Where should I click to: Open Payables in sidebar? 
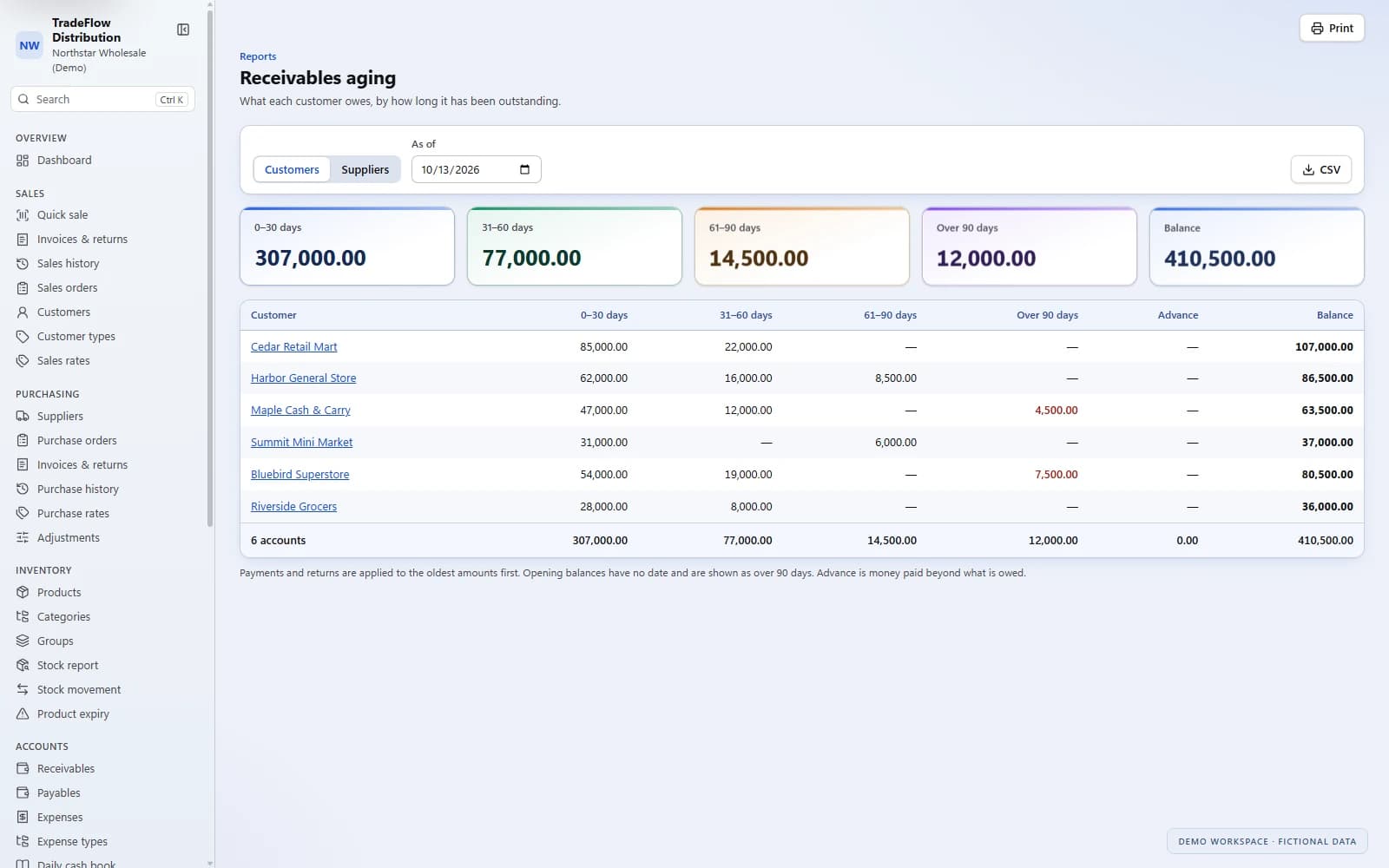tap(58, 793)
